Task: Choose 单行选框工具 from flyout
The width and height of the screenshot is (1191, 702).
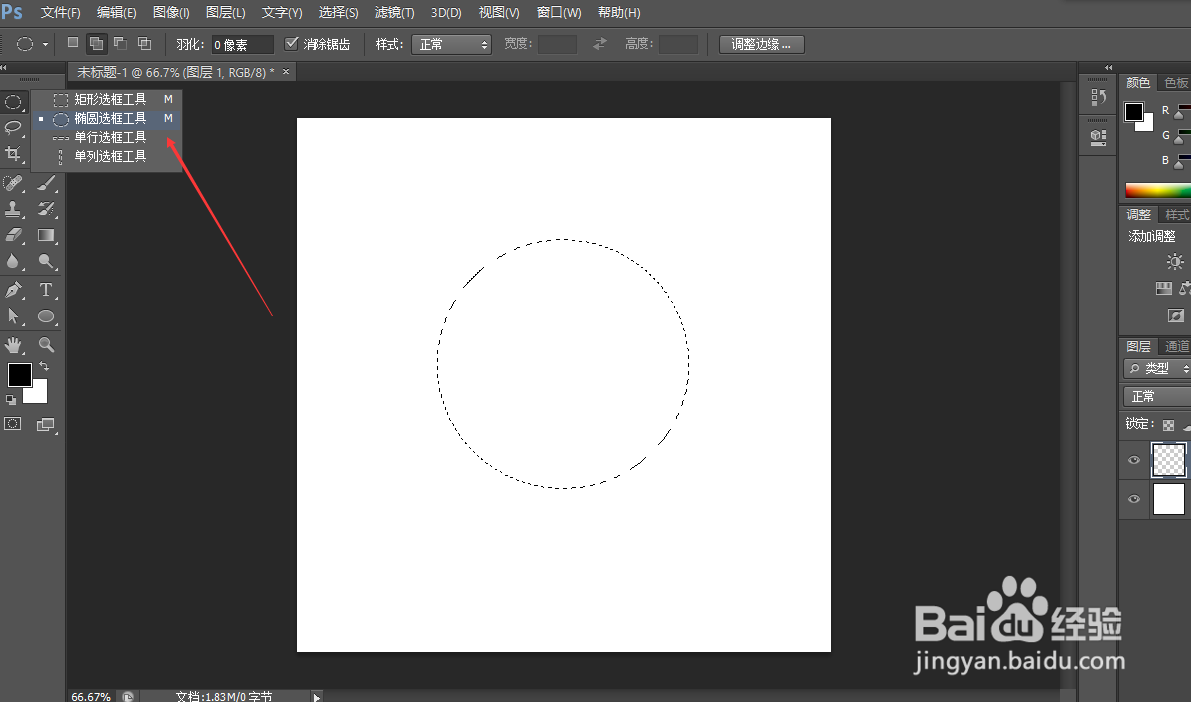Action: click(x=109, y=138)
